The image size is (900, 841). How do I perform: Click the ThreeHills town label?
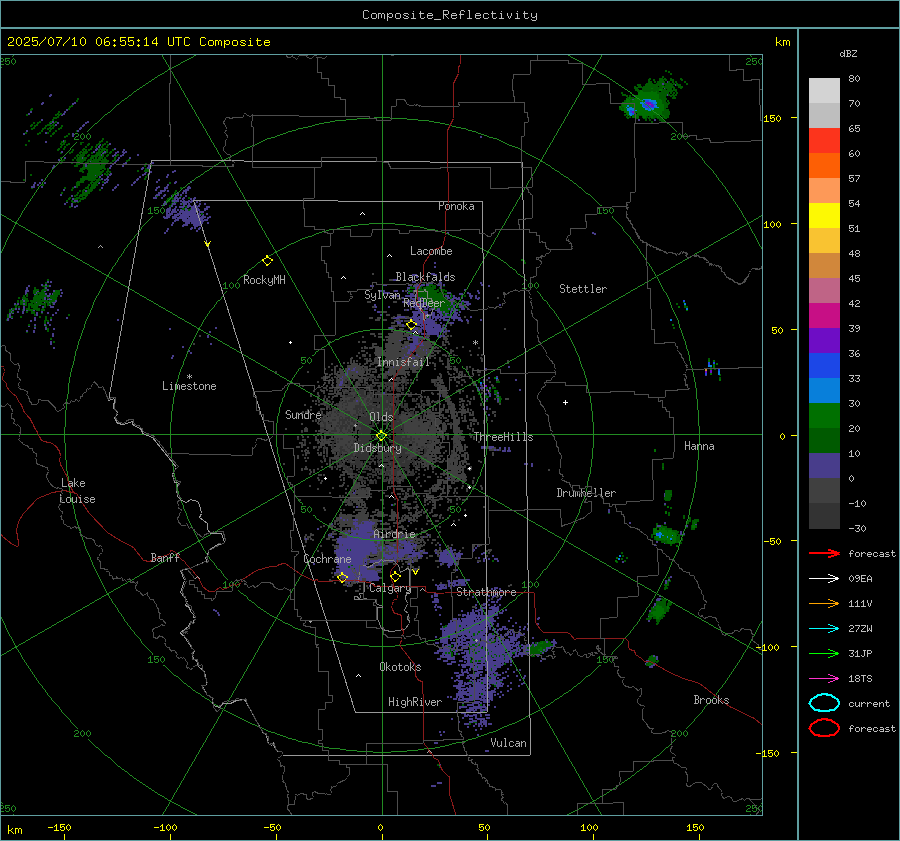coord(503,437)
